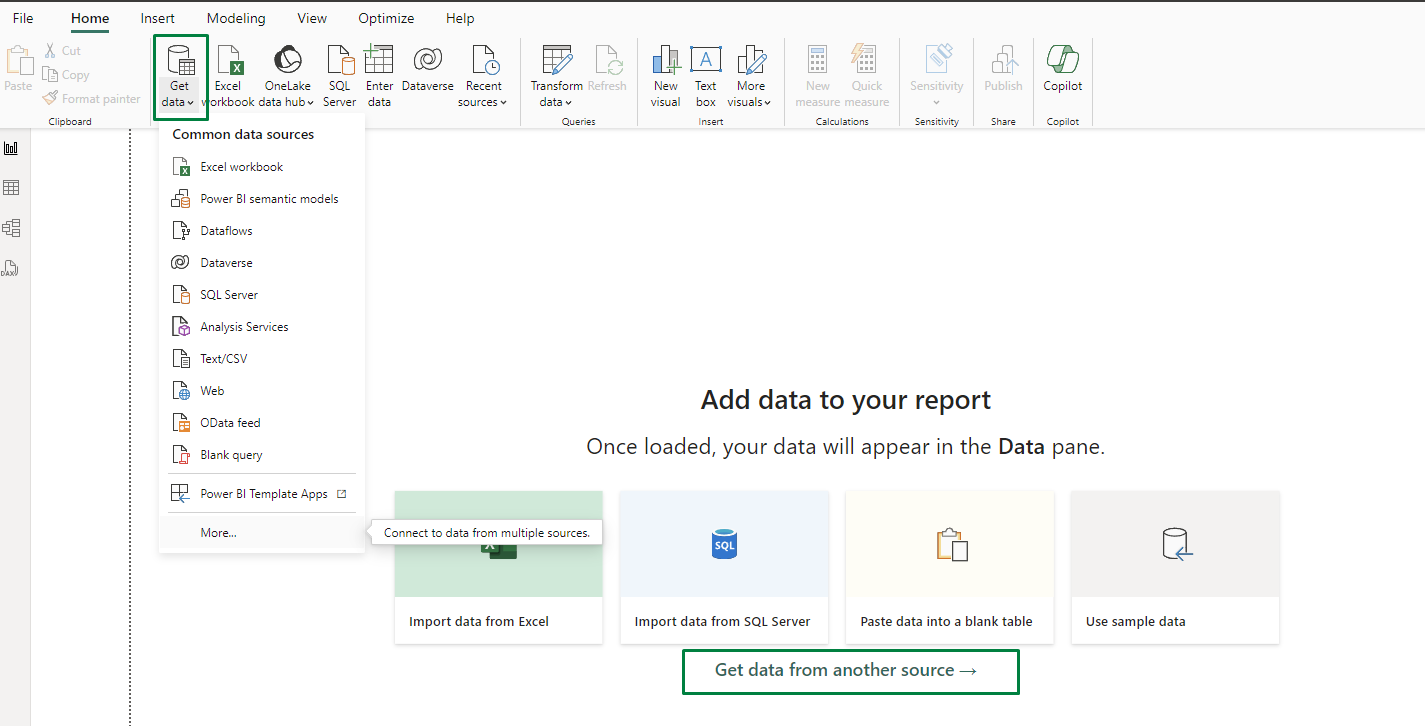
Task: Click the Publish ribbon icon
Action: [1003, 70]
